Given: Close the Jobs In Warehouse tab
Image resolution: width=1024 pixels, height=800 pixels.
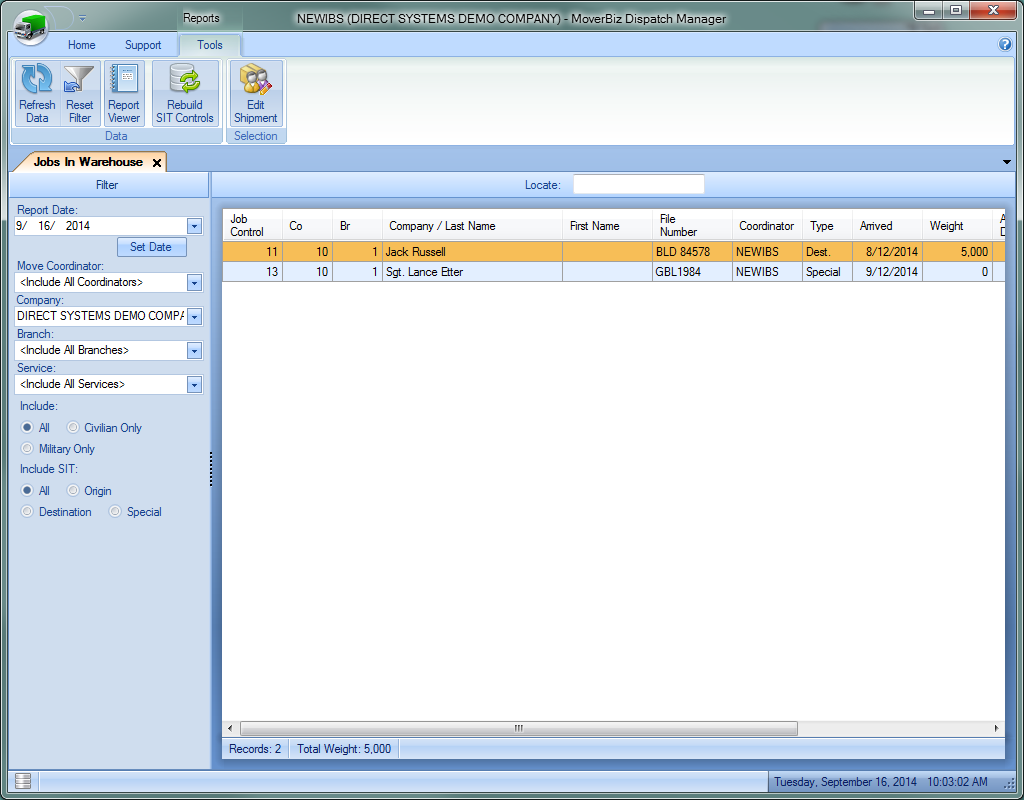Looking at the screenshot, I should (x=157, y=162).
